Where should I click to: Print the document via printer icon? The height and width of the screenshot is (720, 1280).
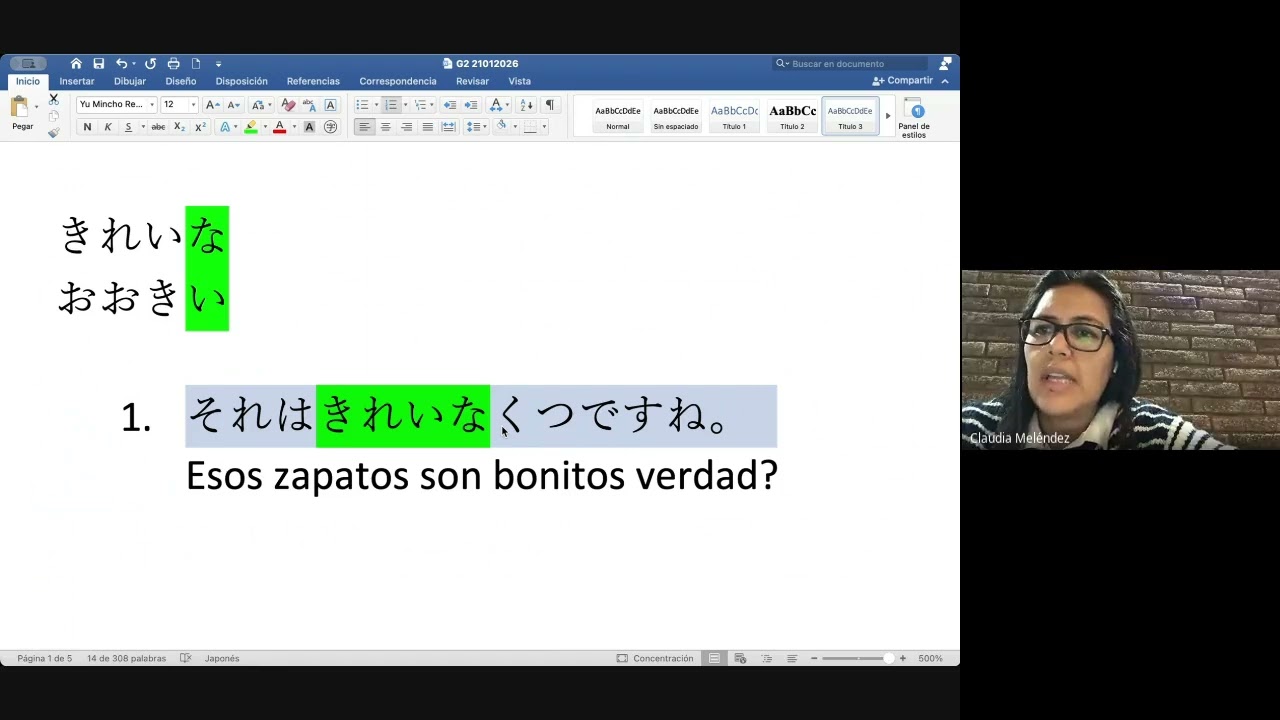pyautogui.click(x=173, y=63)
